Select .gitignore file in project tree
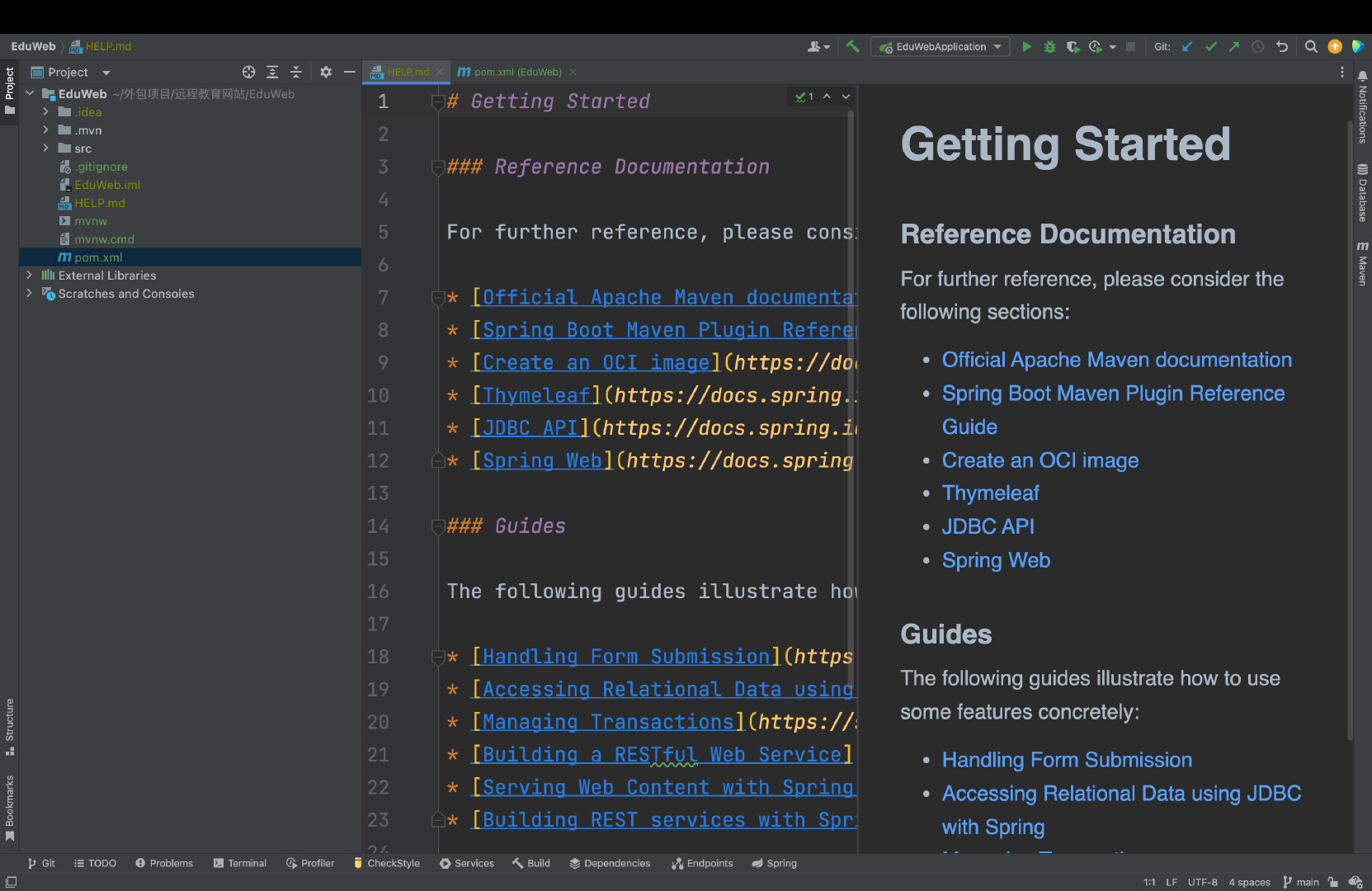The image size is (1372, 891). 101,167
